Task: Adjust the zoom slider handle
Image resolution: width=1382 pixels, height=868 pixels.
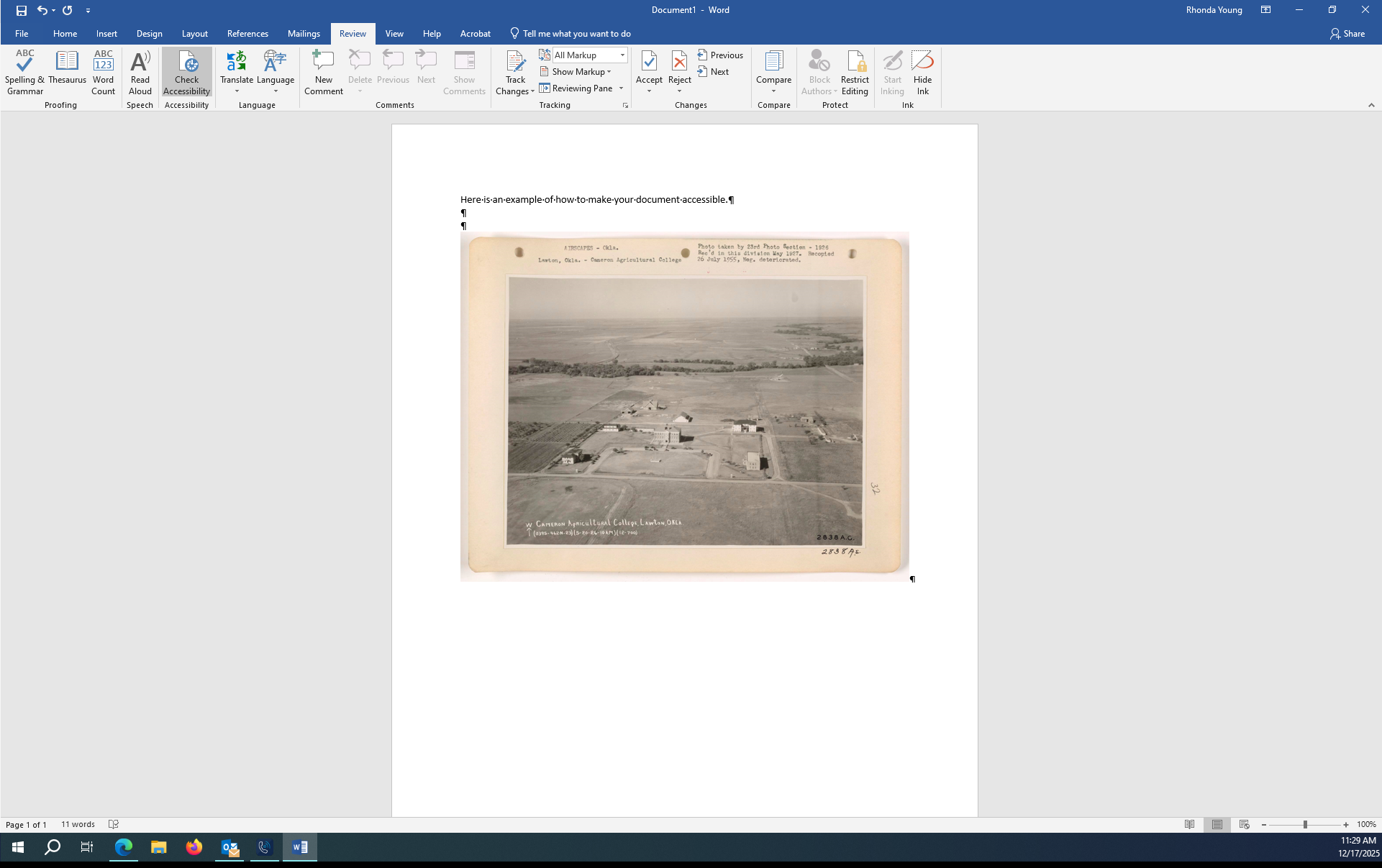Action: (x=1305, y=825)
